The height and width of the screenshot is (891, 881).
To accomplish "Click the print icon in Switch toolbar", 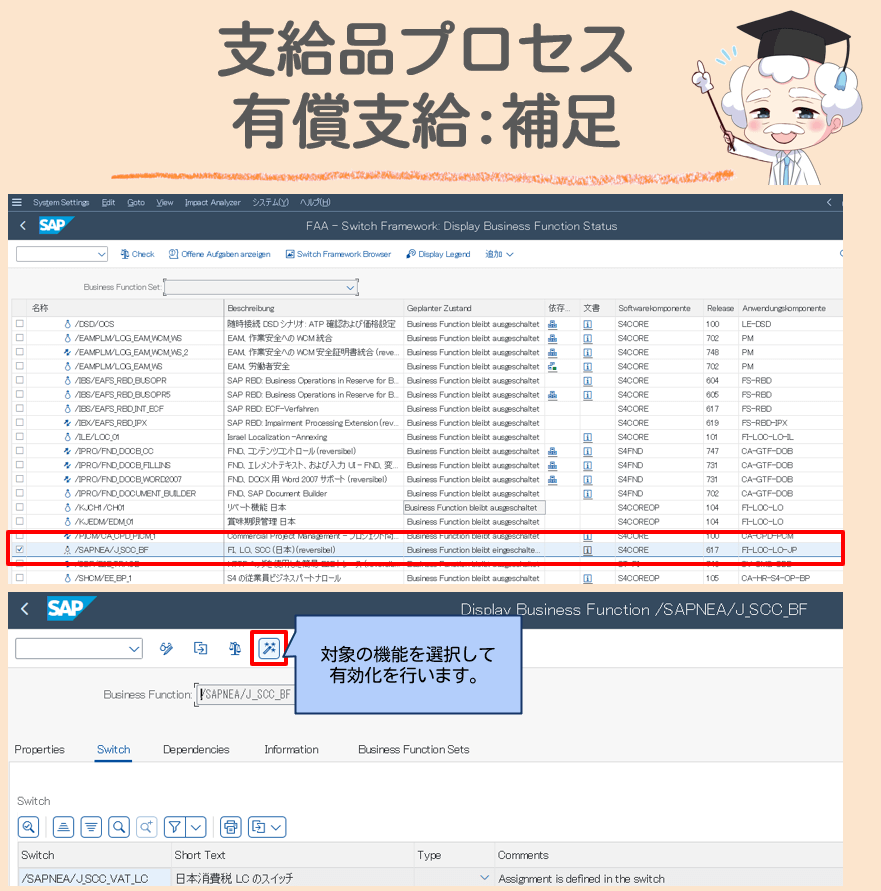I will coord(230,827).
